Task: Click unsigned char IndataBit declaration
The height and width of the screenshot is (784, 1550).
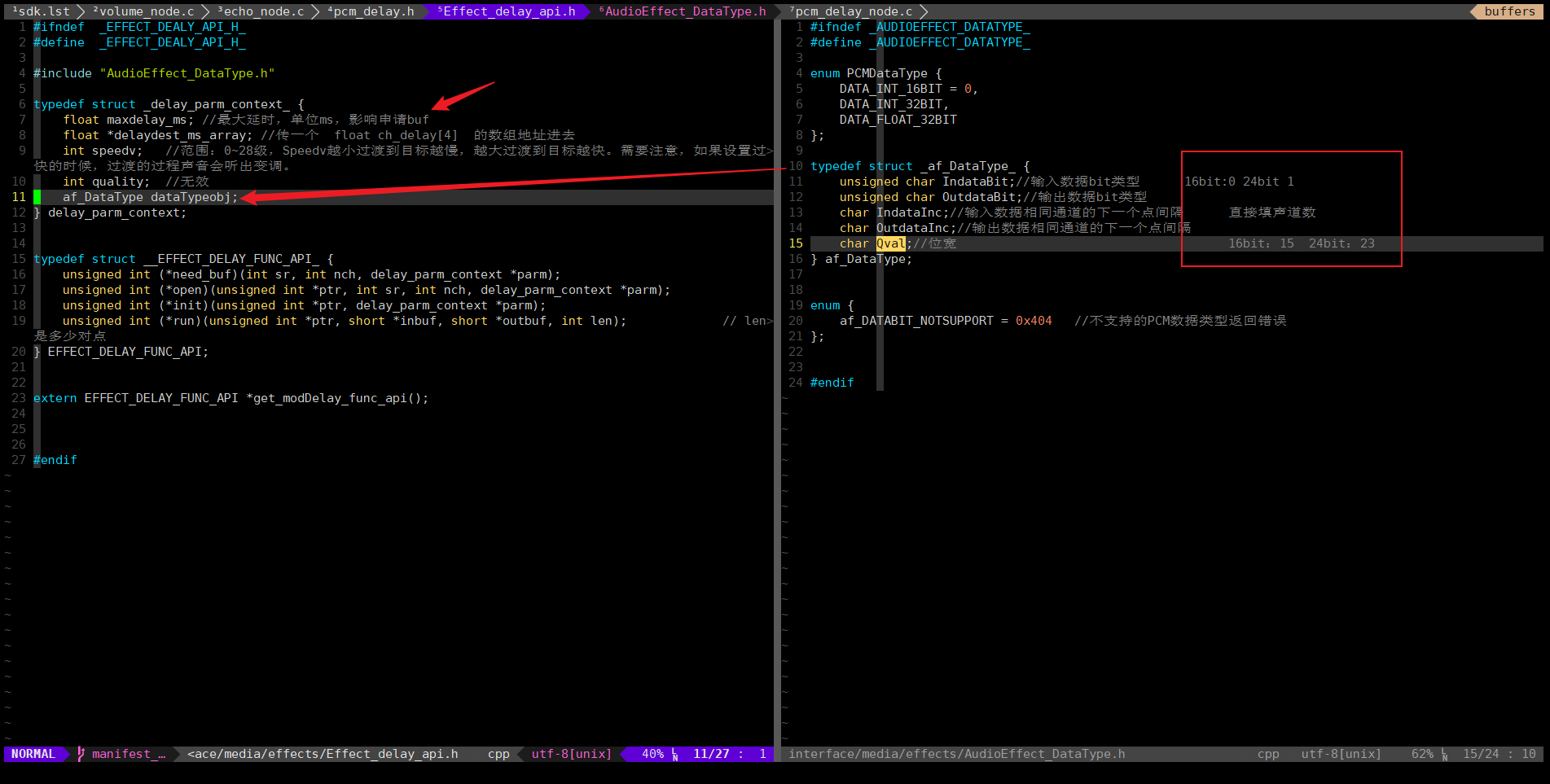Action: (x=928, y=182)
